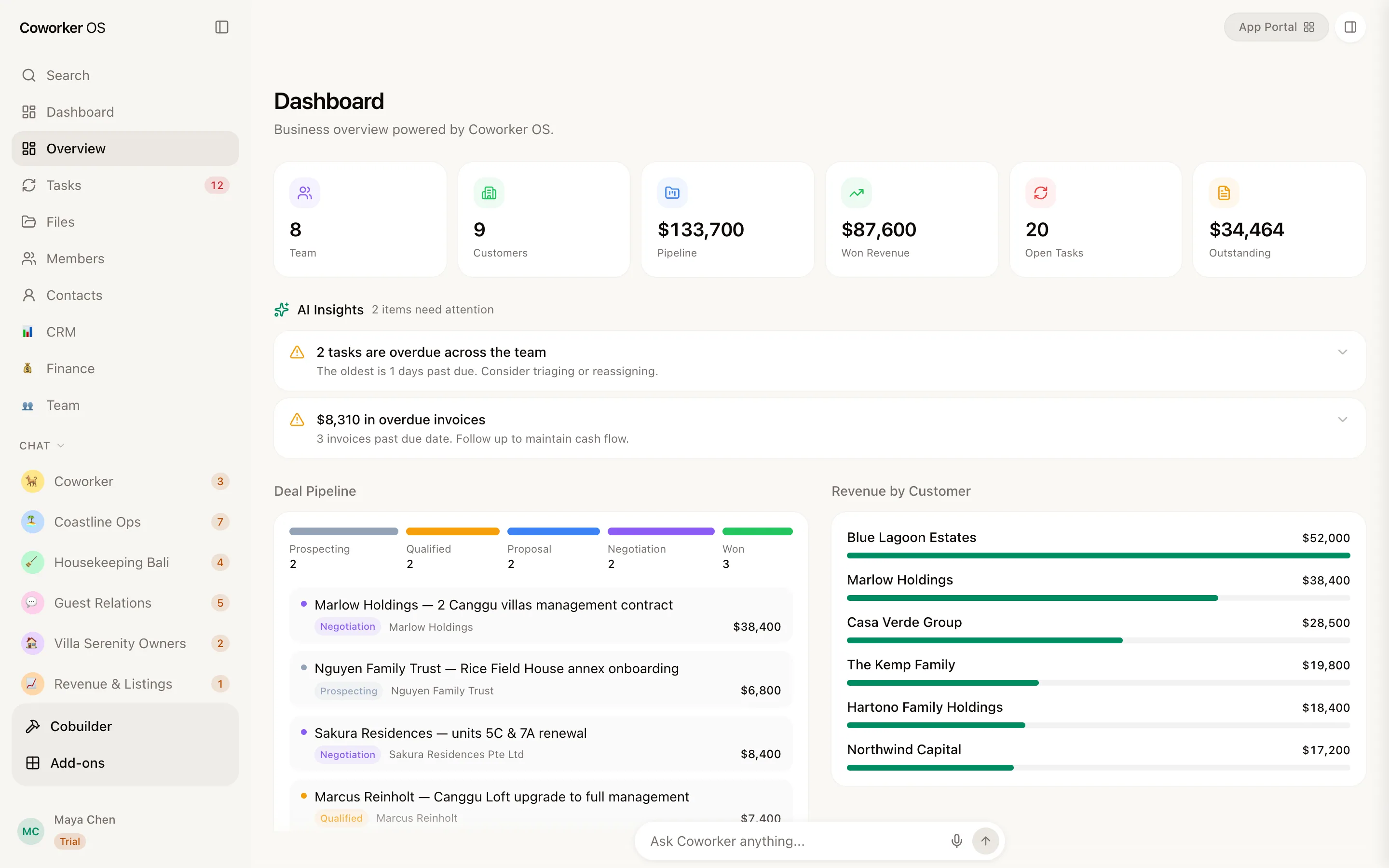Click the Outstanding document icon
Viewport: 1389px width, 868px height.
pos(1224,193)
